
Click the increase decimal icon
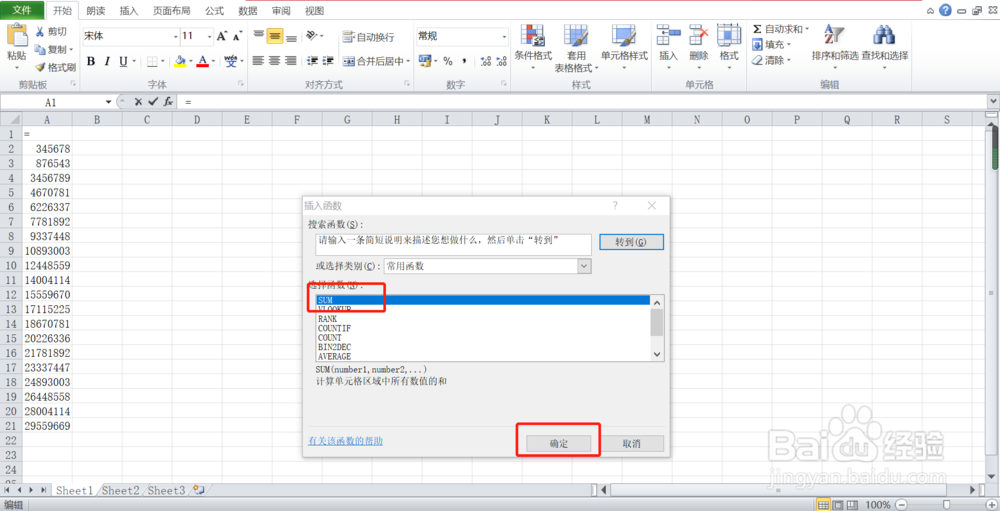coord(485,61)
